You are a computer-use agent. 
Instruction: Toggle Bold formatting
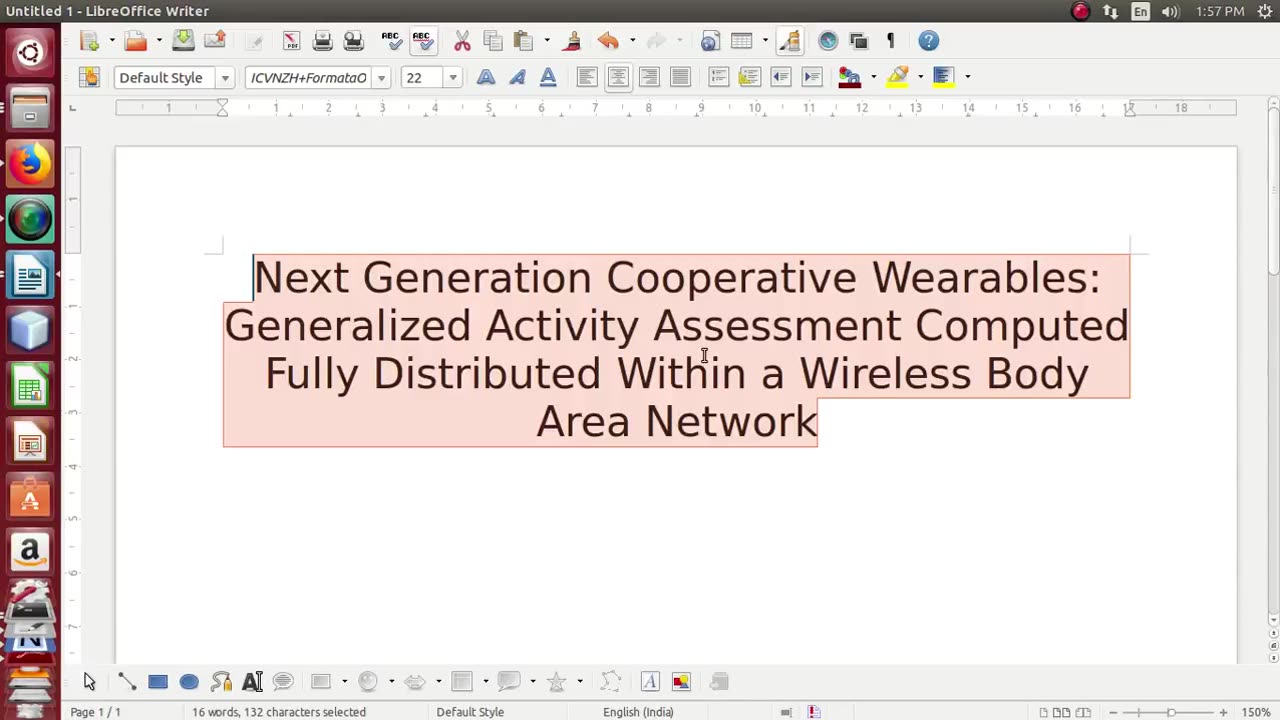point(486,77)
